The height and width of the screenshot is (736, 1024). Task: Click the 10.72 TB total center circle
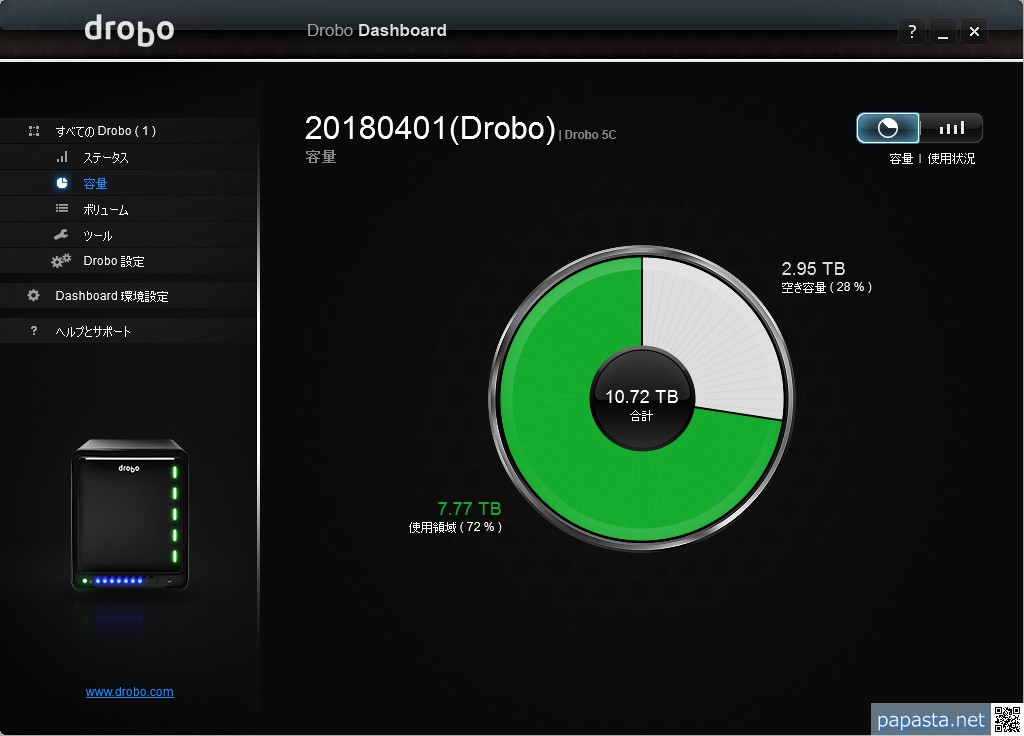[641, 402]
